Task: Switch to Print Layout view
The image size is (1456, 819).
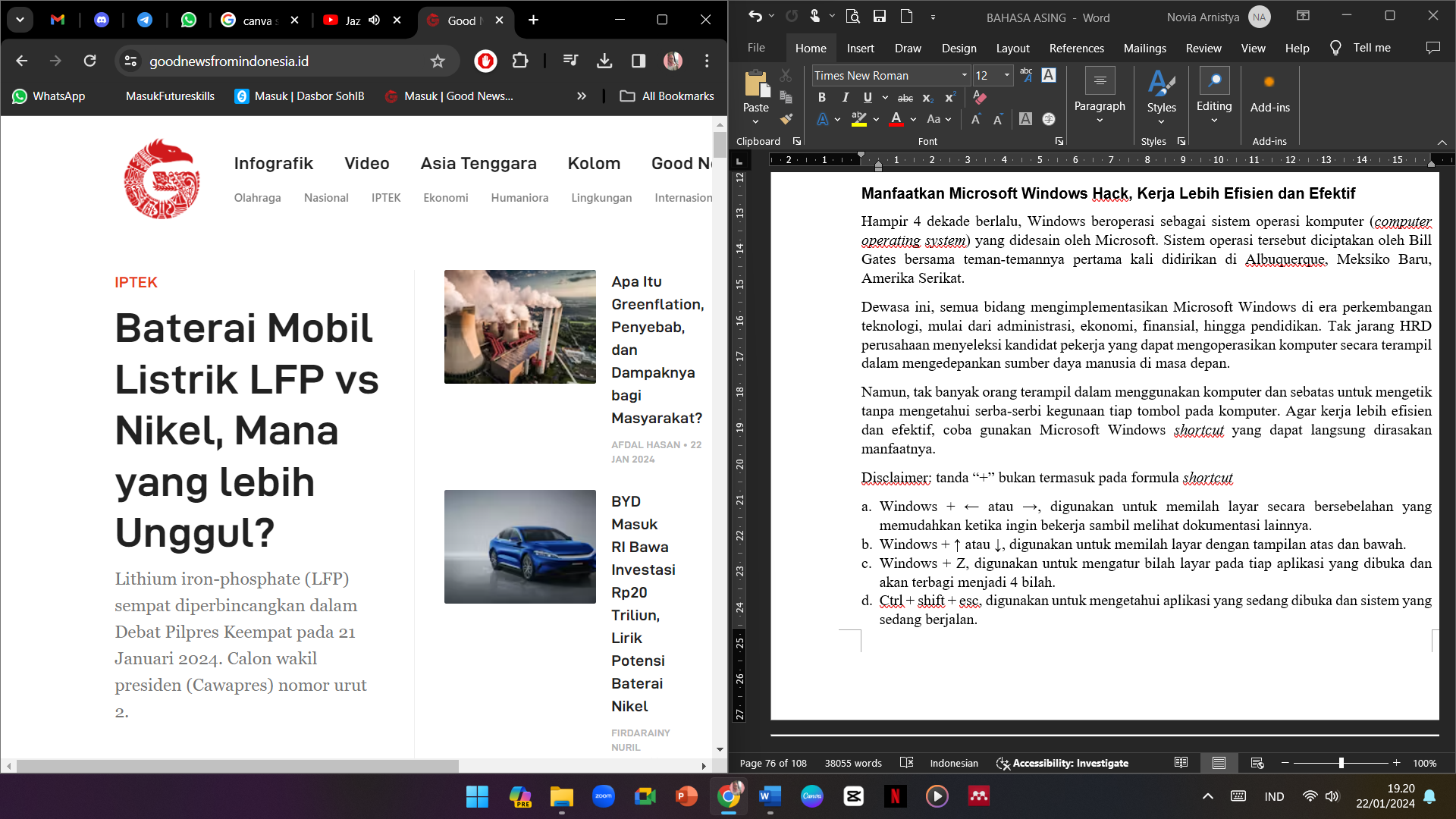Action: pos(1219,763)
